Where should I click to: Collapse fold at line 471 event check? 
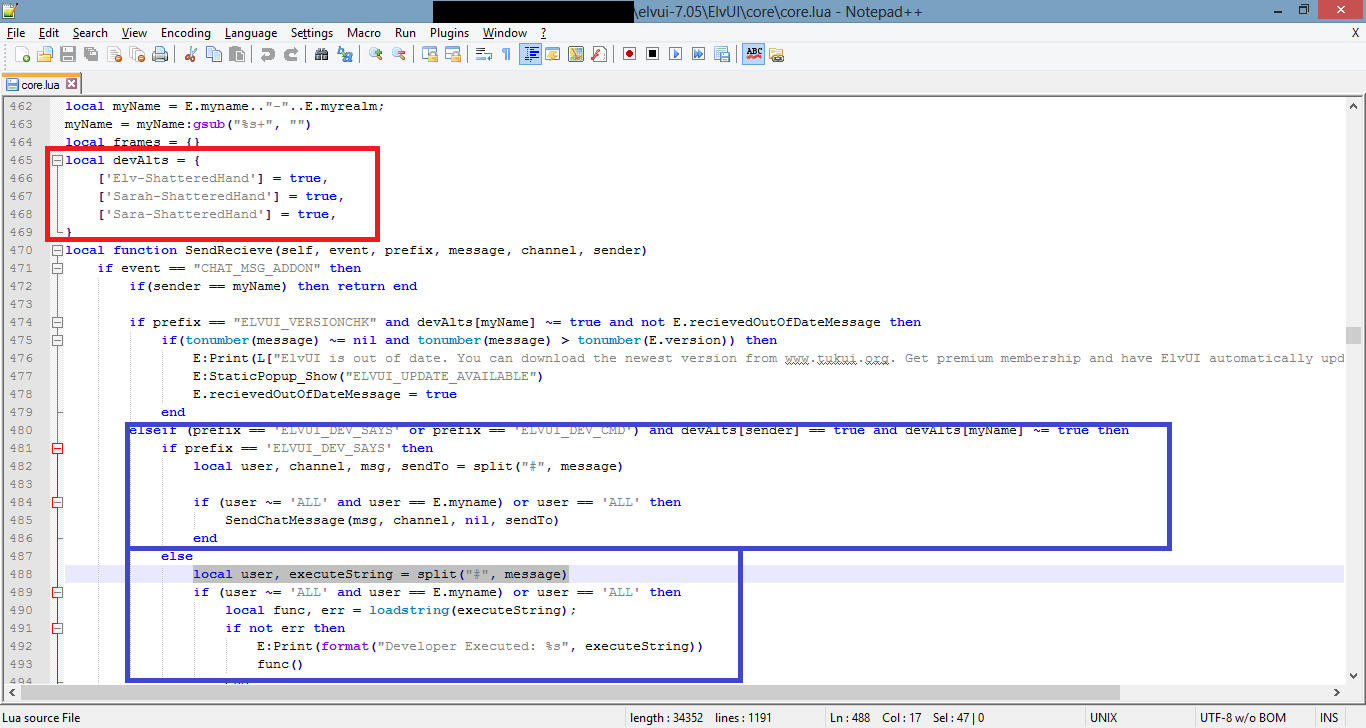(57, 269)
